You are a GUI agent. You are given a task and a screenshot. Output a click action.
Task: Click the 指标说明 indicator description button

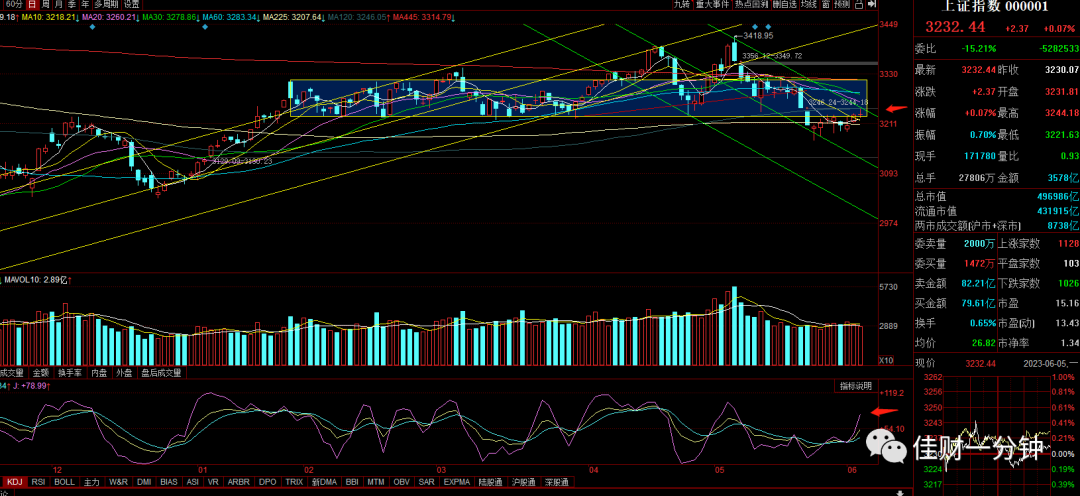(855, 386)
